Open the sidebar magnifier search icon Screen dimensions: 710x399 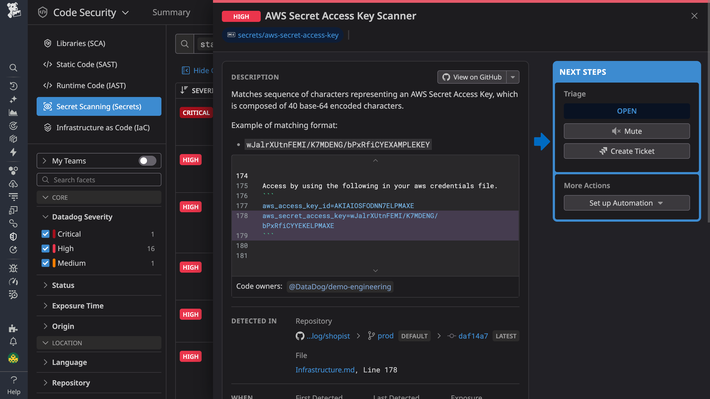coord(13,68)
